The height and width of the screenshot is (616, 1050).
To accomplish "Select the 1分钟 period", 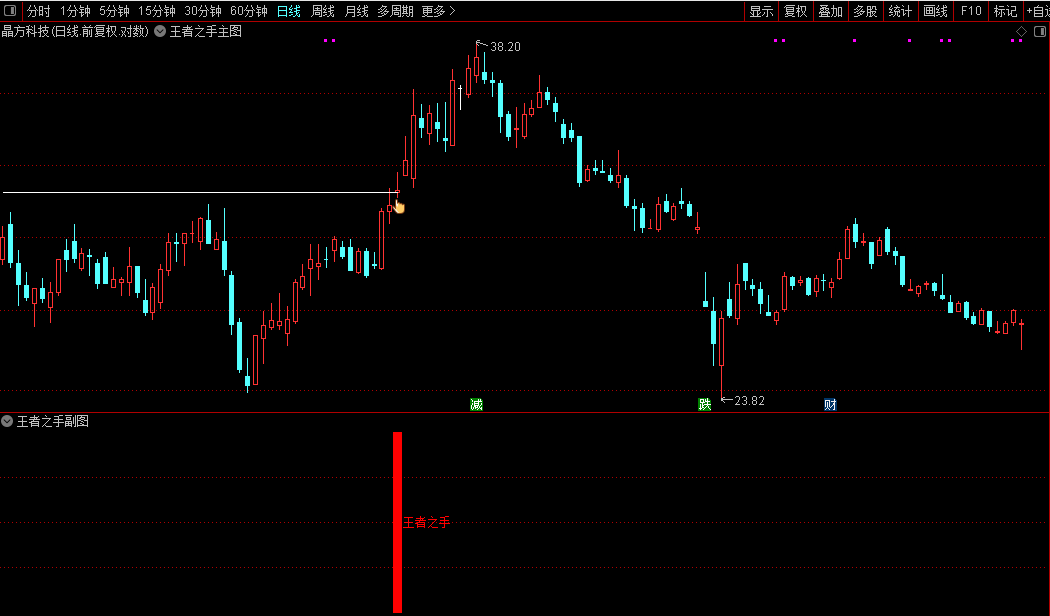I will (x=75, y=11).
